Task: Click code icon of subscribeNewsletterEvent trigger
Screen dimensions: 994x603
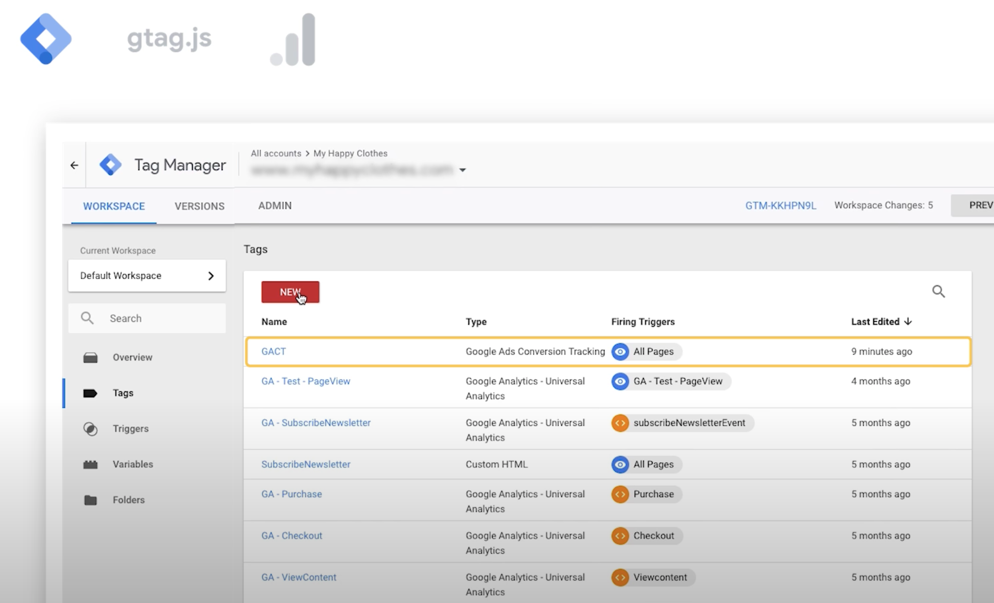Action: [620, 423]
